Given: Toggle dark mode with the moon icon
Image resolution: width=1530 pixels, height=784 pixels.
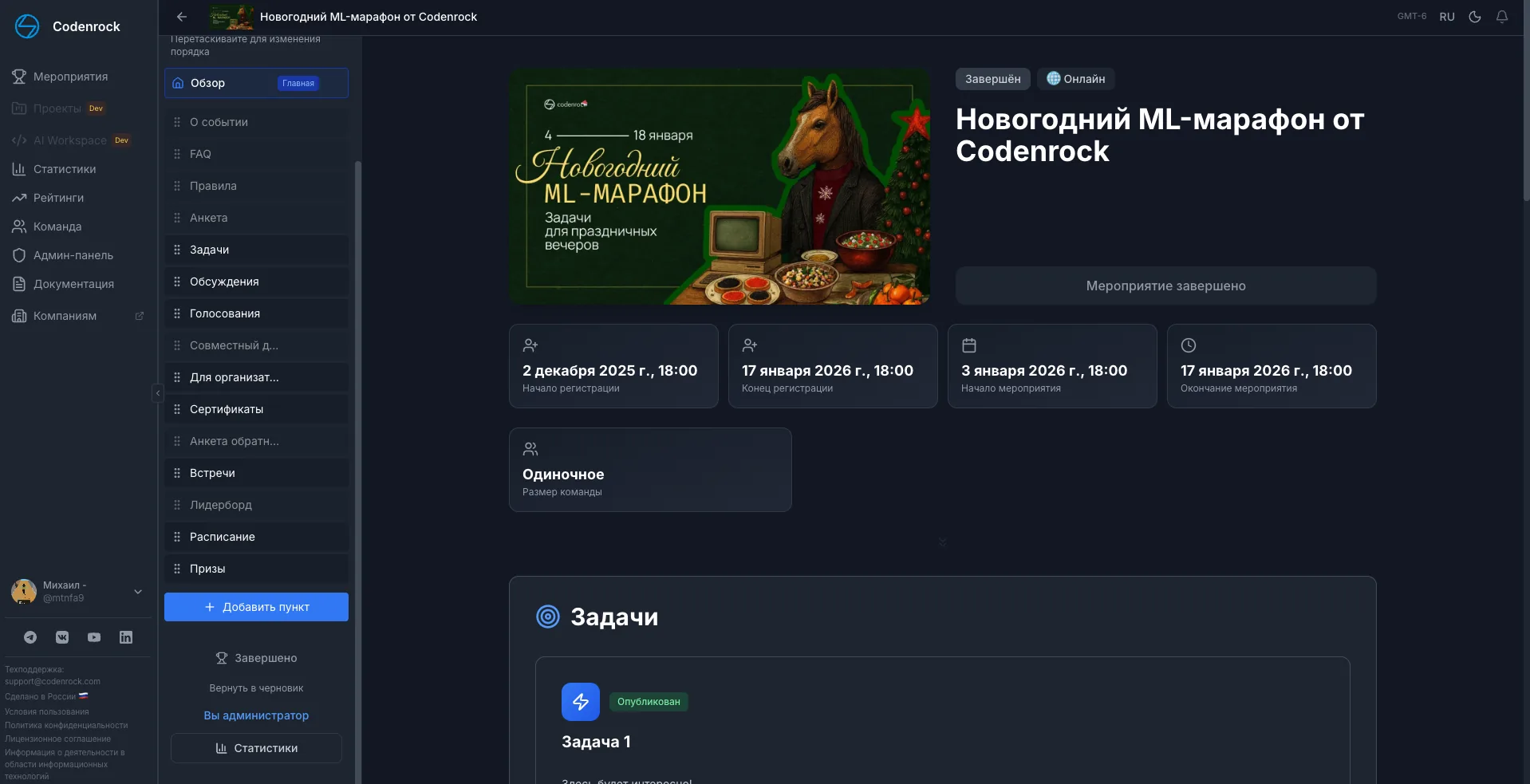Looking at the screenshot, I should [1474, 16].
